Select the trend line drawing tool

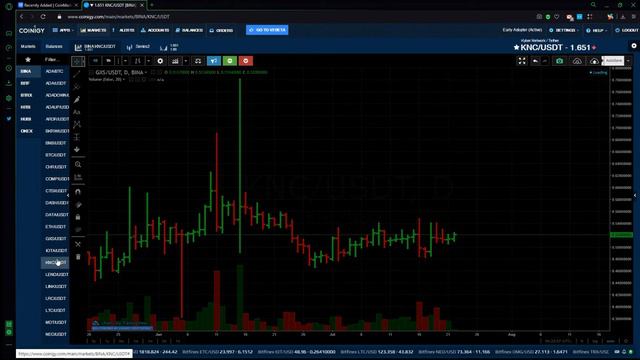pos(77,74)
